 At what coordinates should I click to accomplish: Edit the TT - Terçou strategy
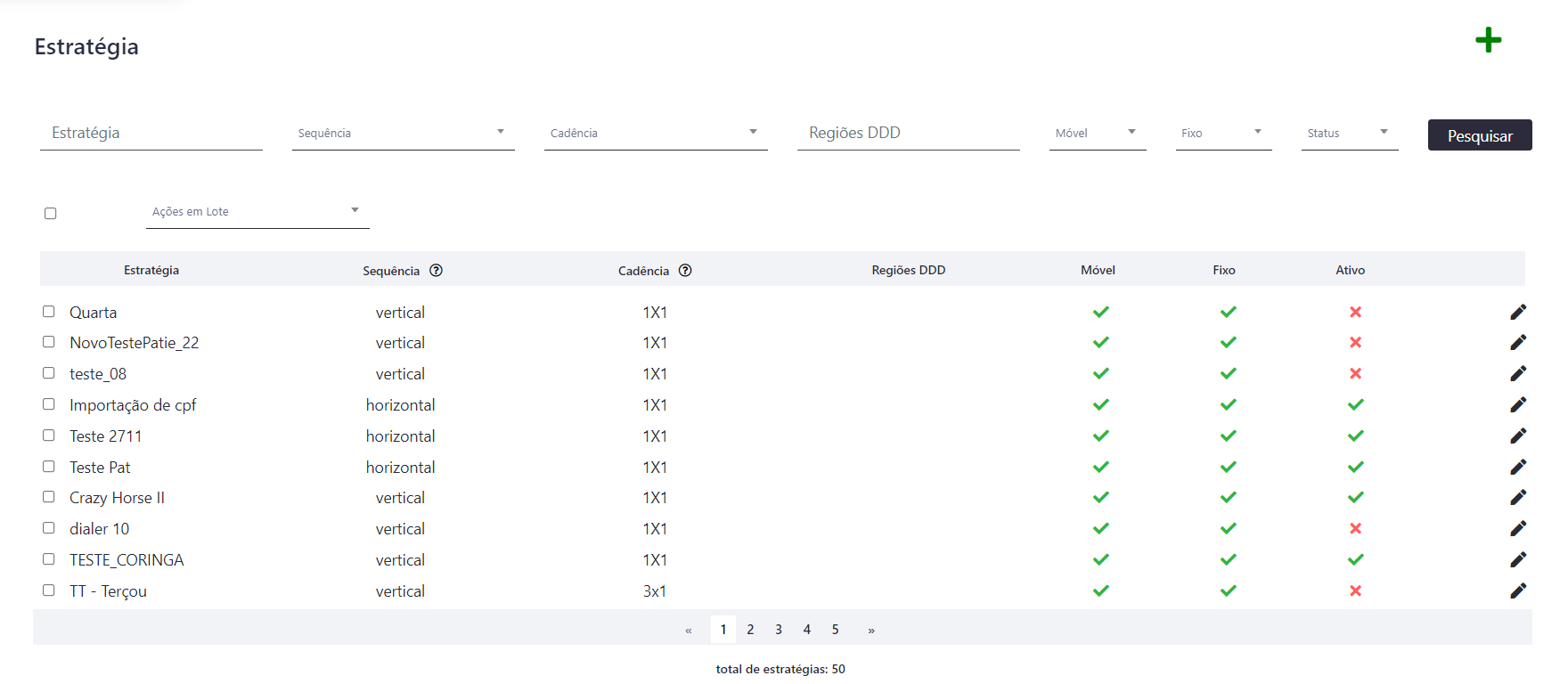[x=1518, y=590]
